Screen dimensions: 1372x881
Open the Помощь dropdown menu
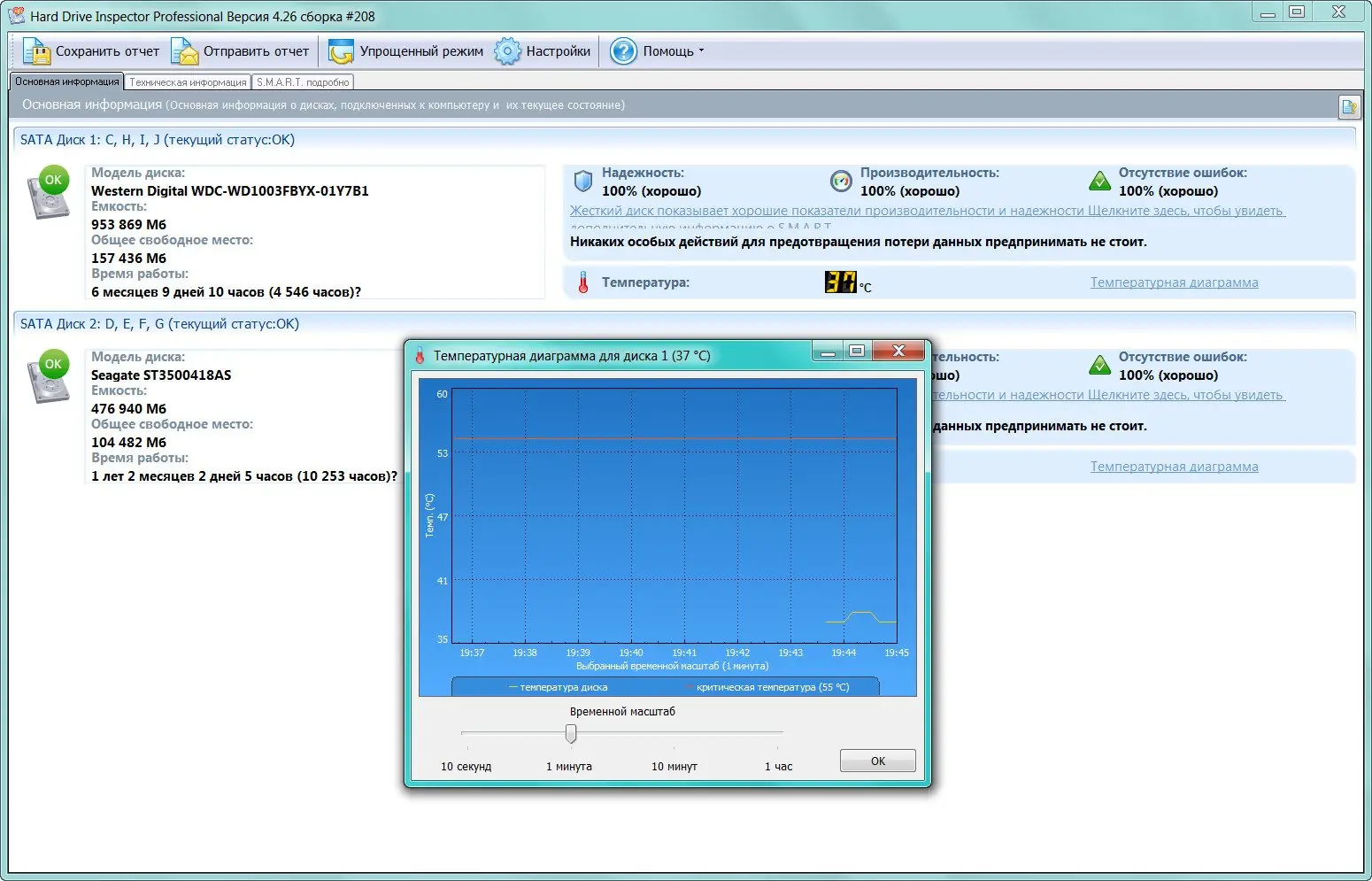(699, 51)
